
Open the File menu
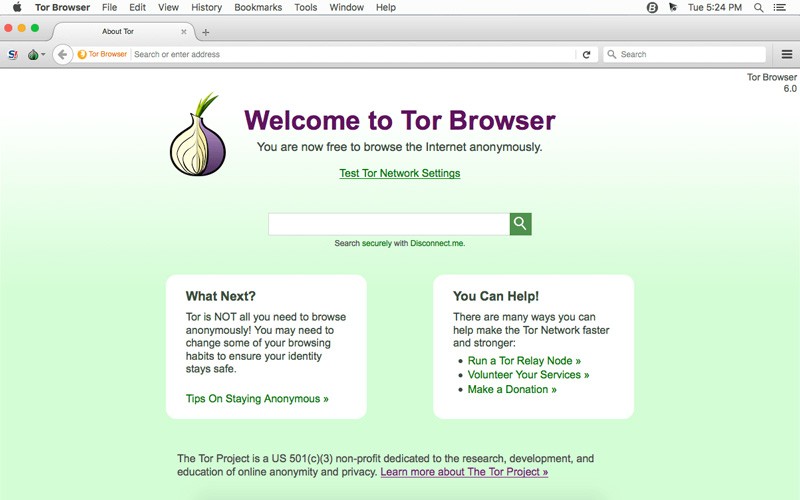point(109,7)
